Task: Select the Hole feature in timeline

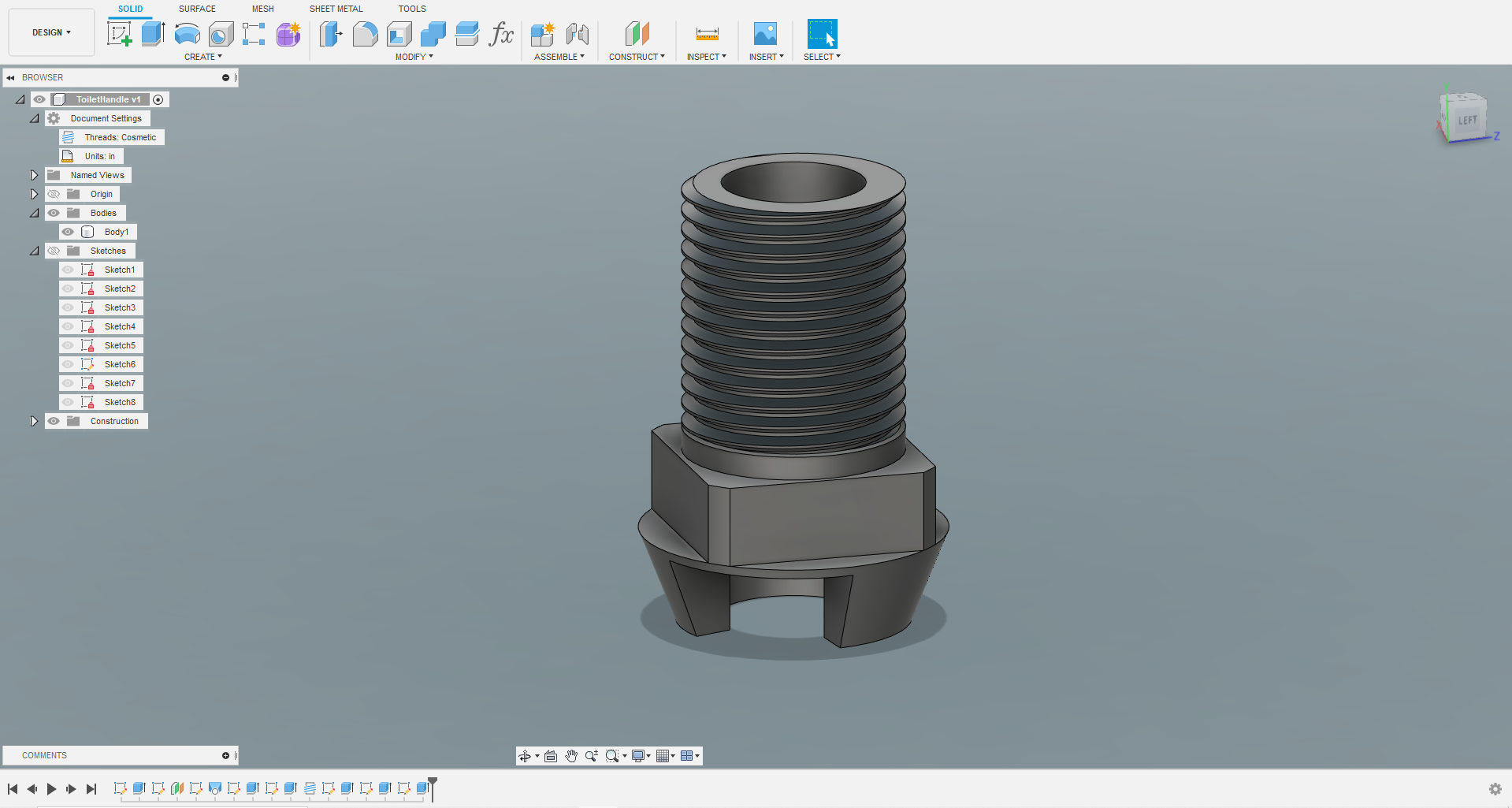Action: pos(214,788)
